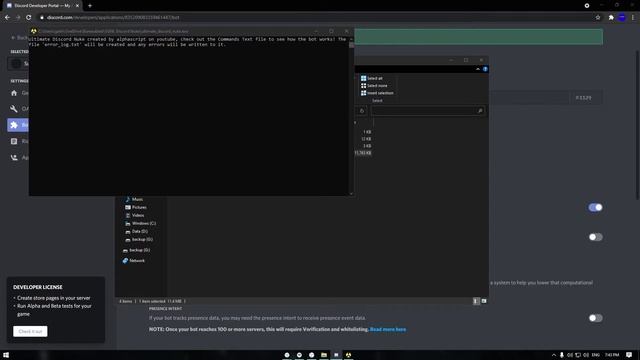
Task: Click Select all in File Explorer ribbon
Action: point(372,78)
